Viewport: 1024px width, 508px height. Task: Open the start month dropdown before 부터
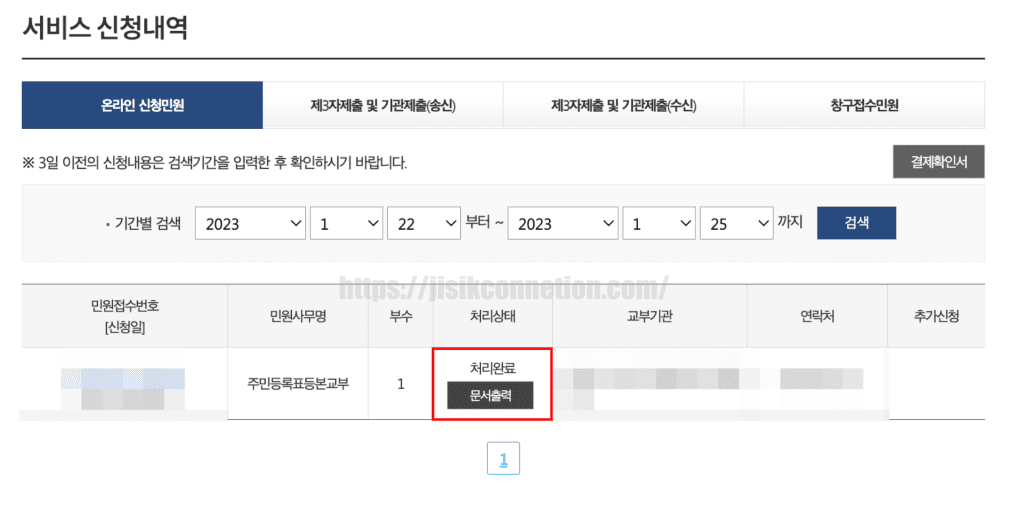346,223
